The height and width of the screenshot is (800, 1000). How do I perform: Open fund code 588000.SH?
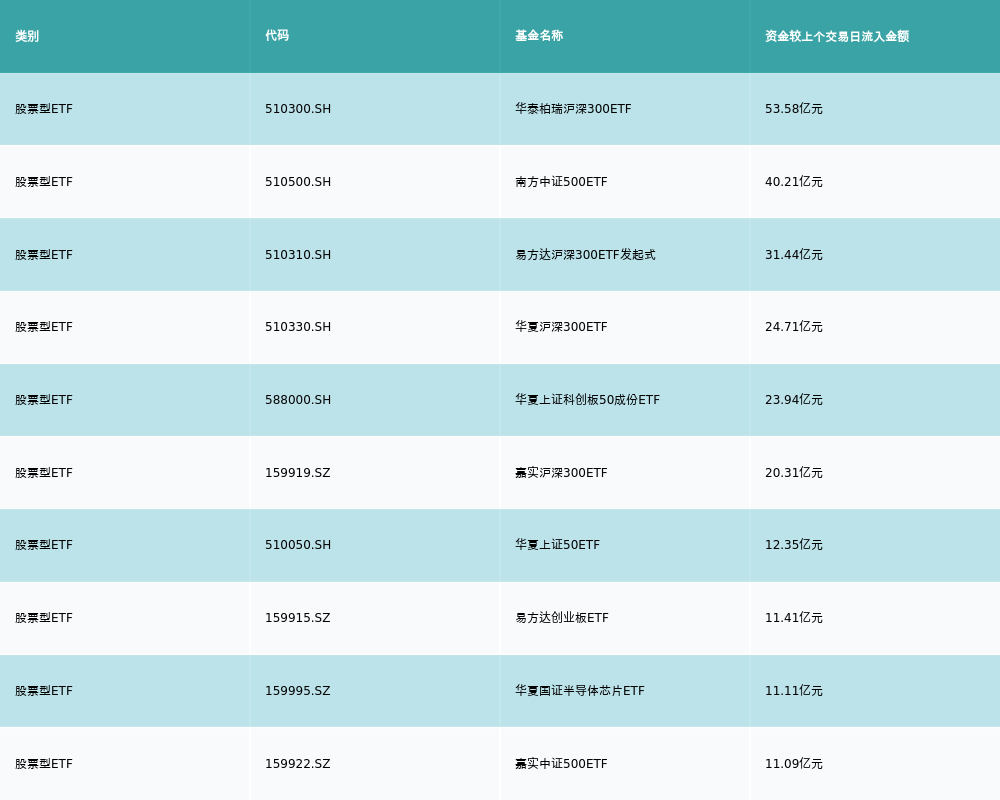click(298, 400)
